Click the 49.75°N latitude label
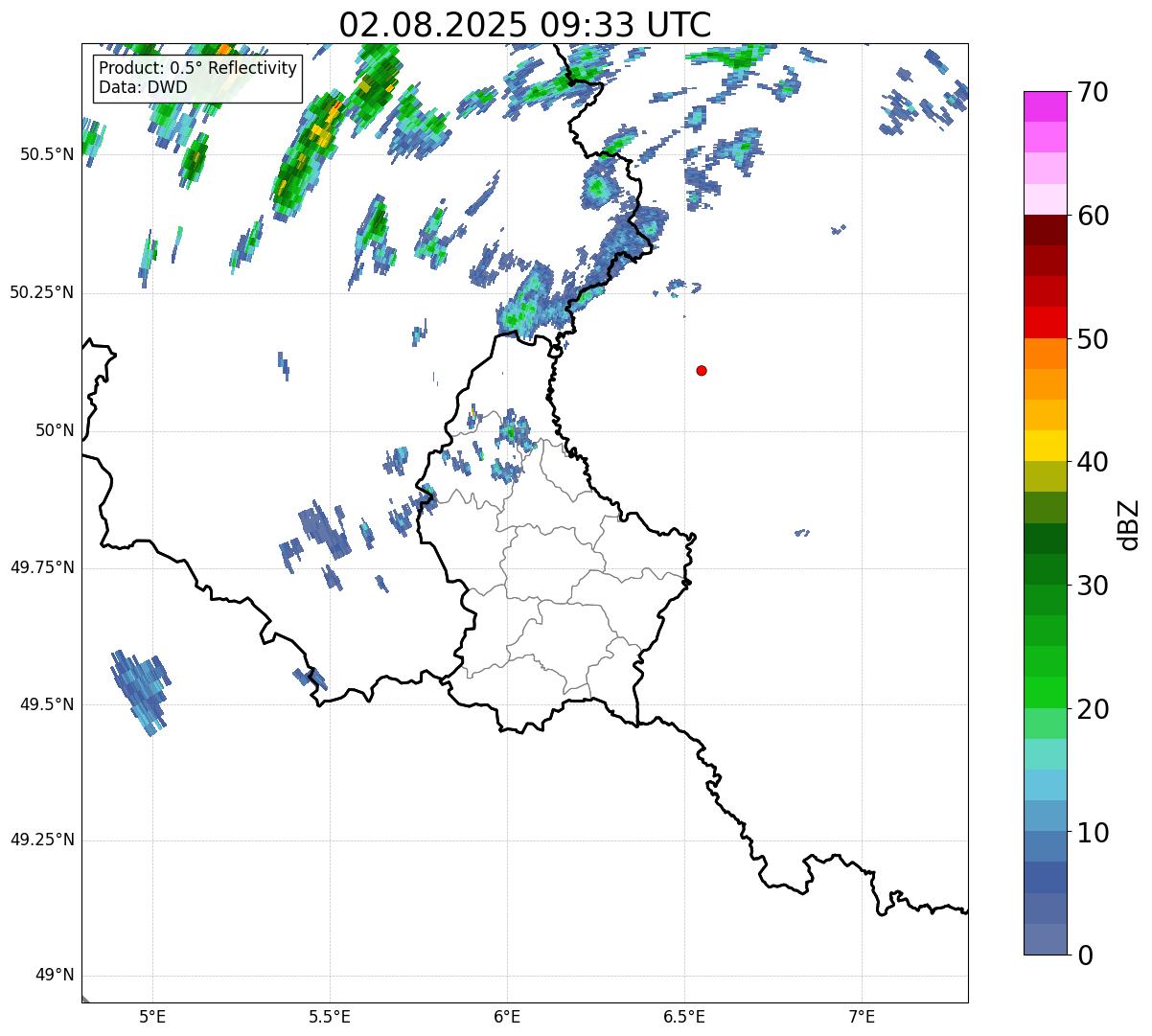The width and height of the screenshot is (1152, 1036). tap(41, 567)
